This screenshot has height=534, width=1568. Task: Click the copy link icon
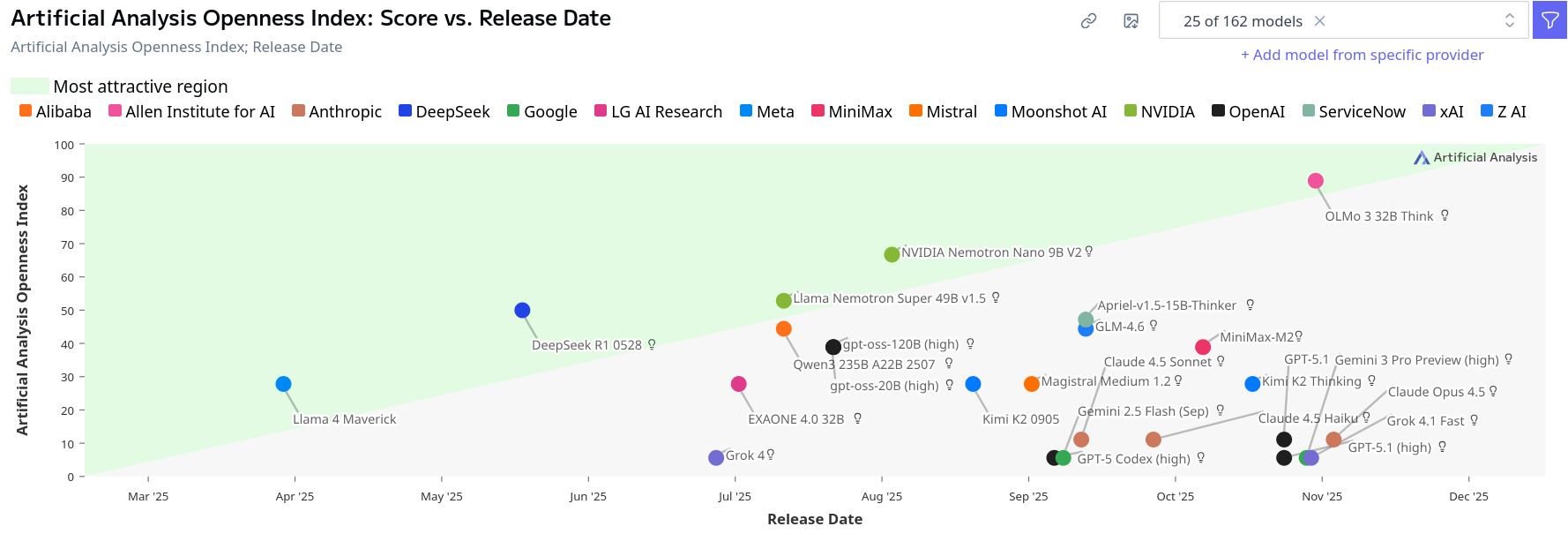point(1088,21)
